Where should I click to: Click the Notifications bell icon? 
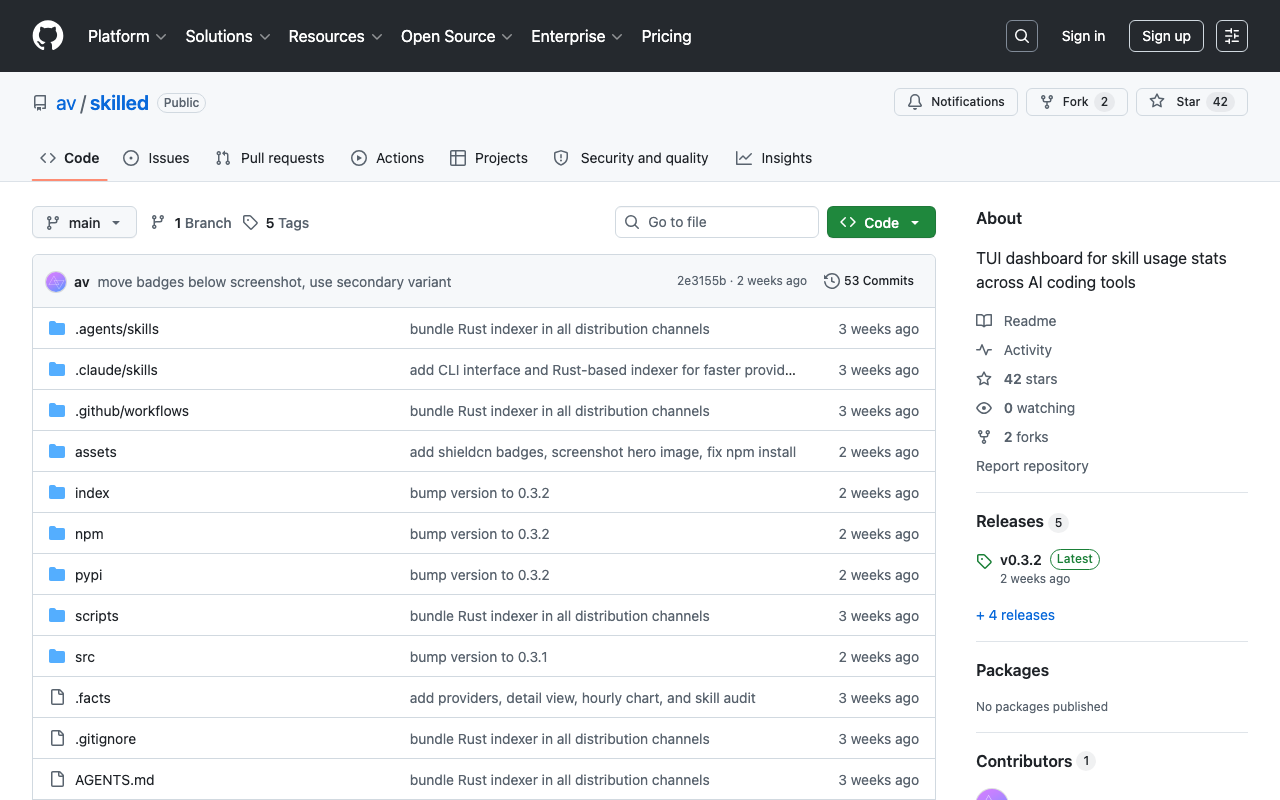[x=915, y=102]
